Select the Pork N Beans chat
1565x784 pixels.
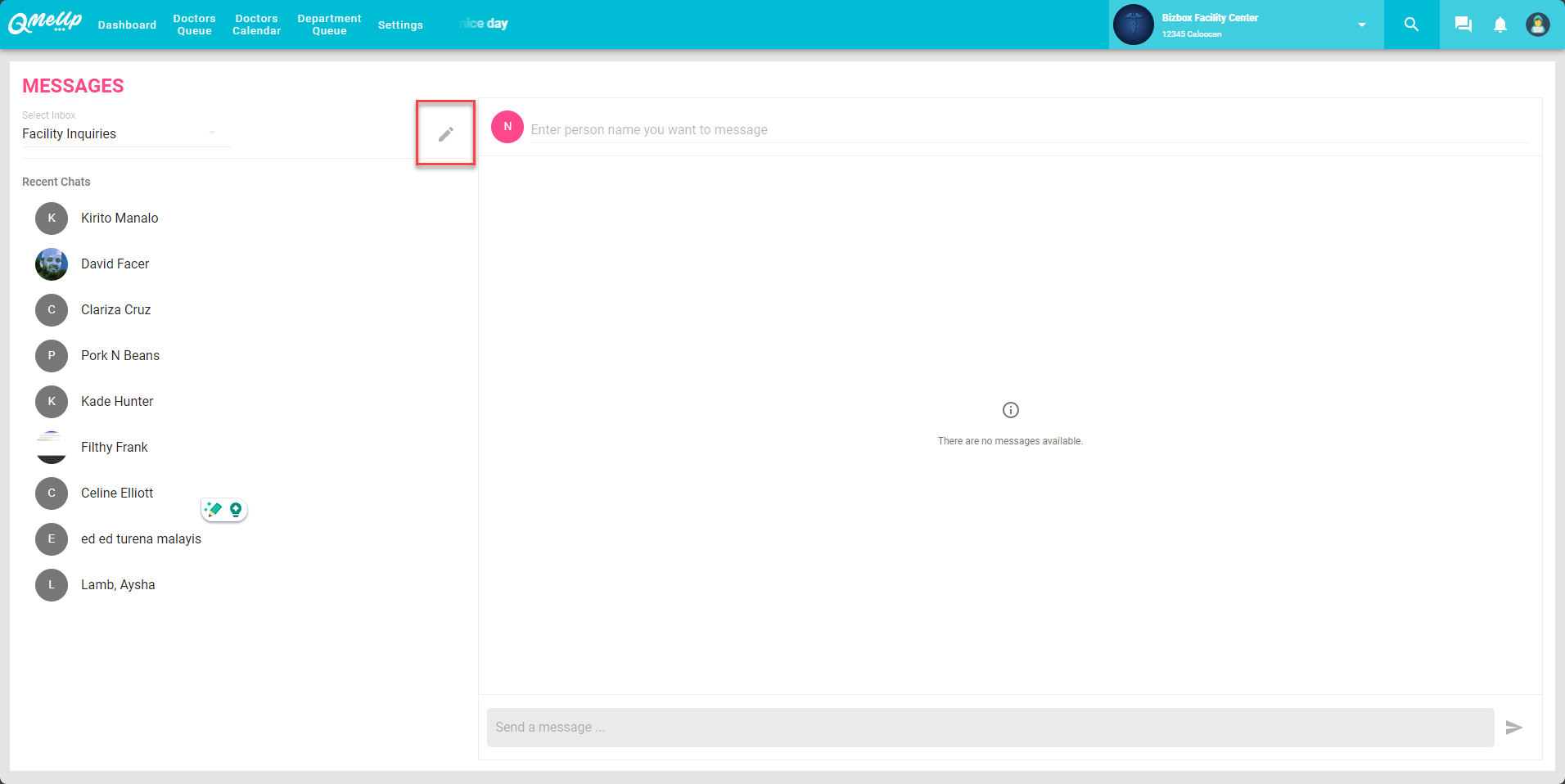(x=120, y=356)
